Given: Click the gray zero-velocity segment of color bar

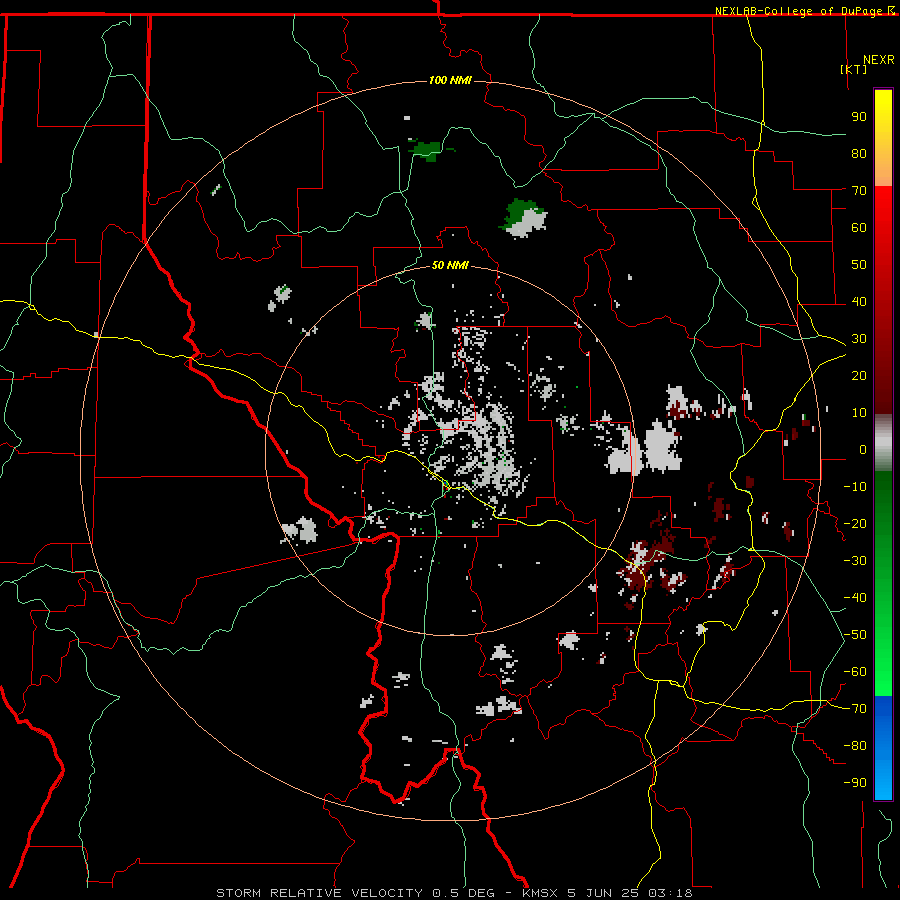Looking at the screenshot, I should (x=883, y=442).
